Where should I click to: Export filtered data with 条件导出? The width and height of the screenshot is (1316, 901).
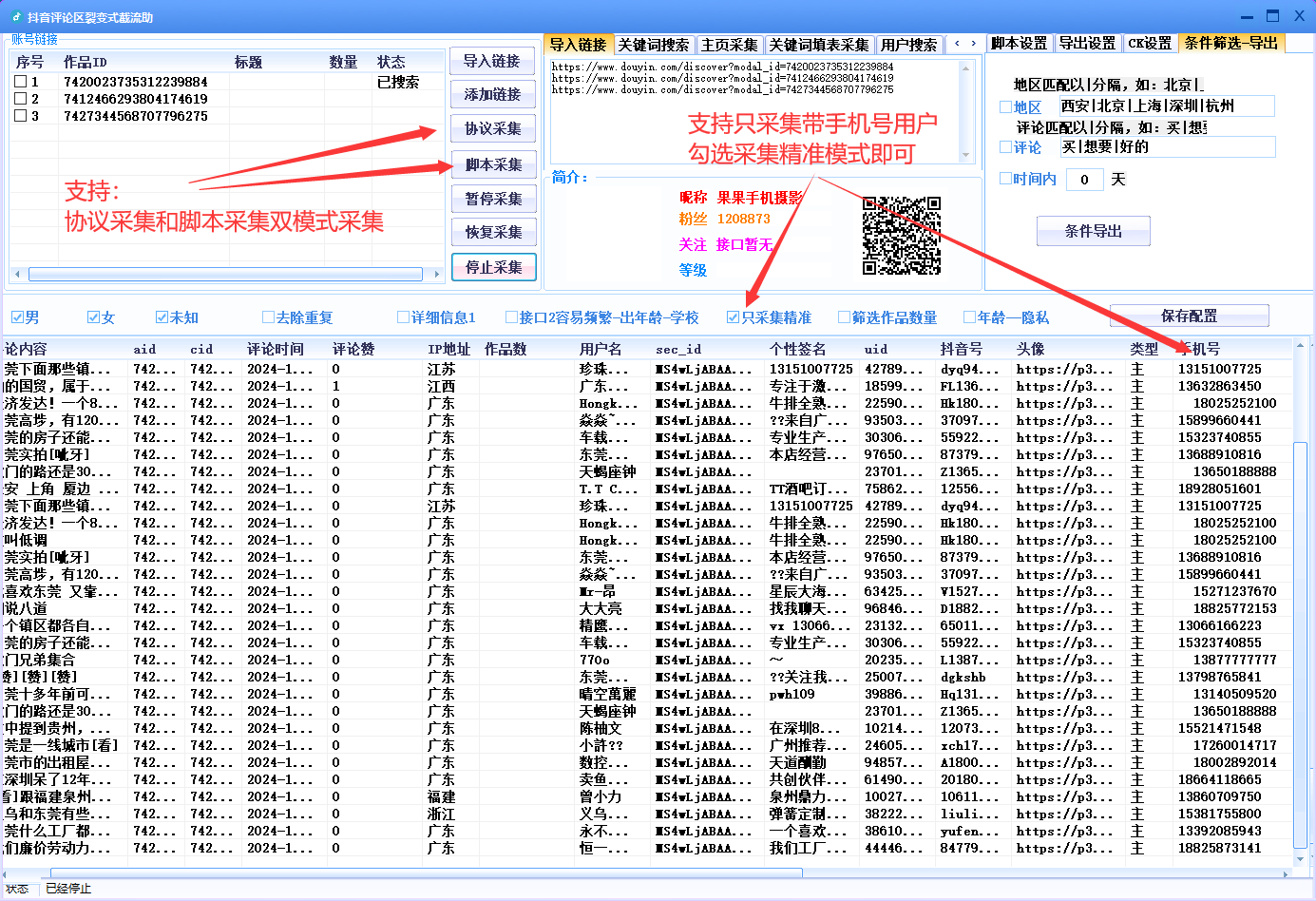(x=1094, y=230)
